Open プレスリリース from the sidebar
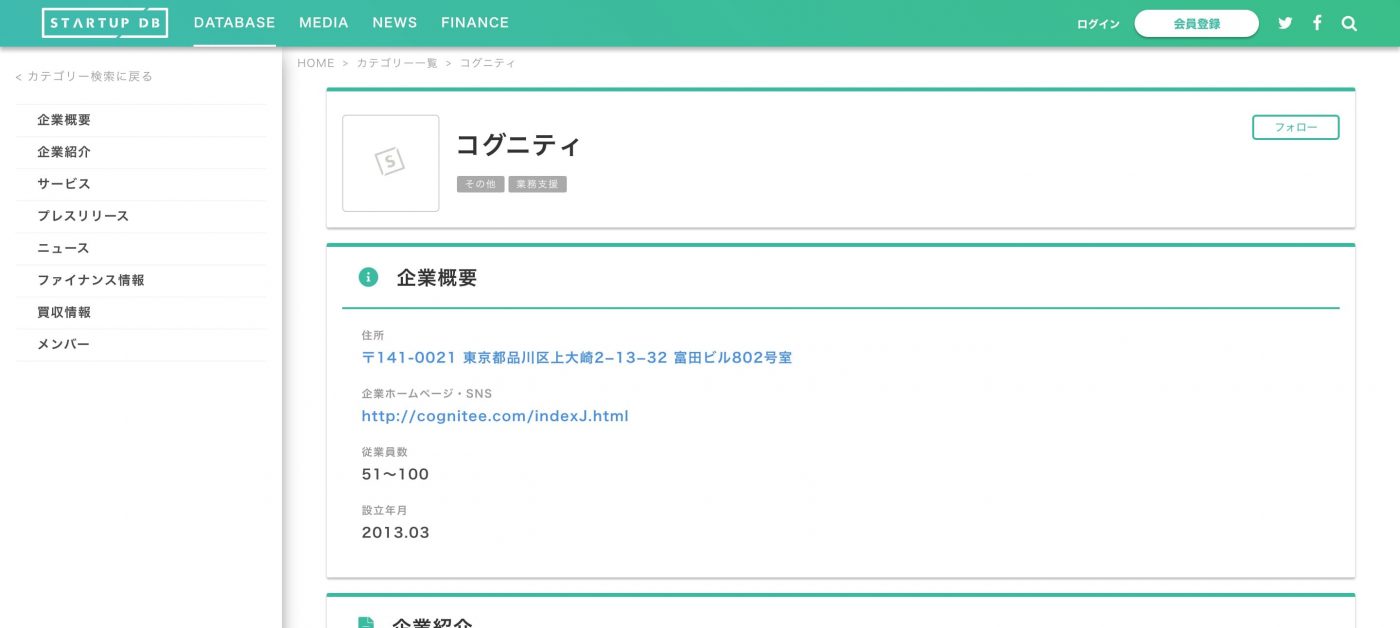Screen dimensions: 1400x628 83,216
